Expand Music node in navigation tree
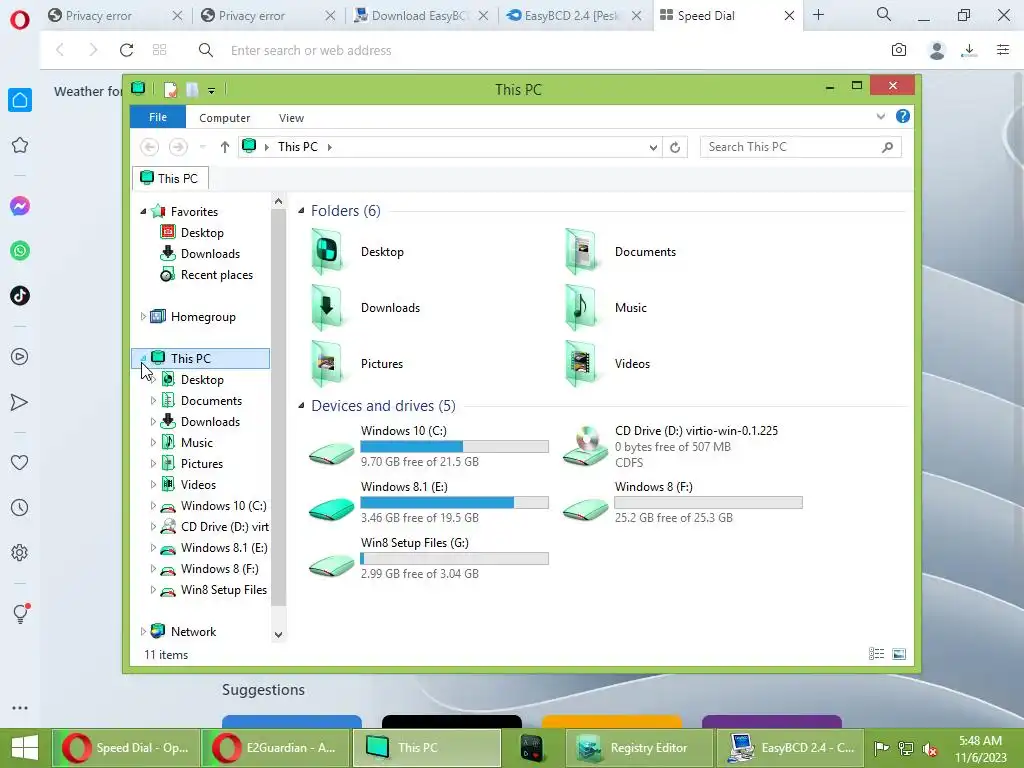Screen dimensions: 1024x768 153,442
